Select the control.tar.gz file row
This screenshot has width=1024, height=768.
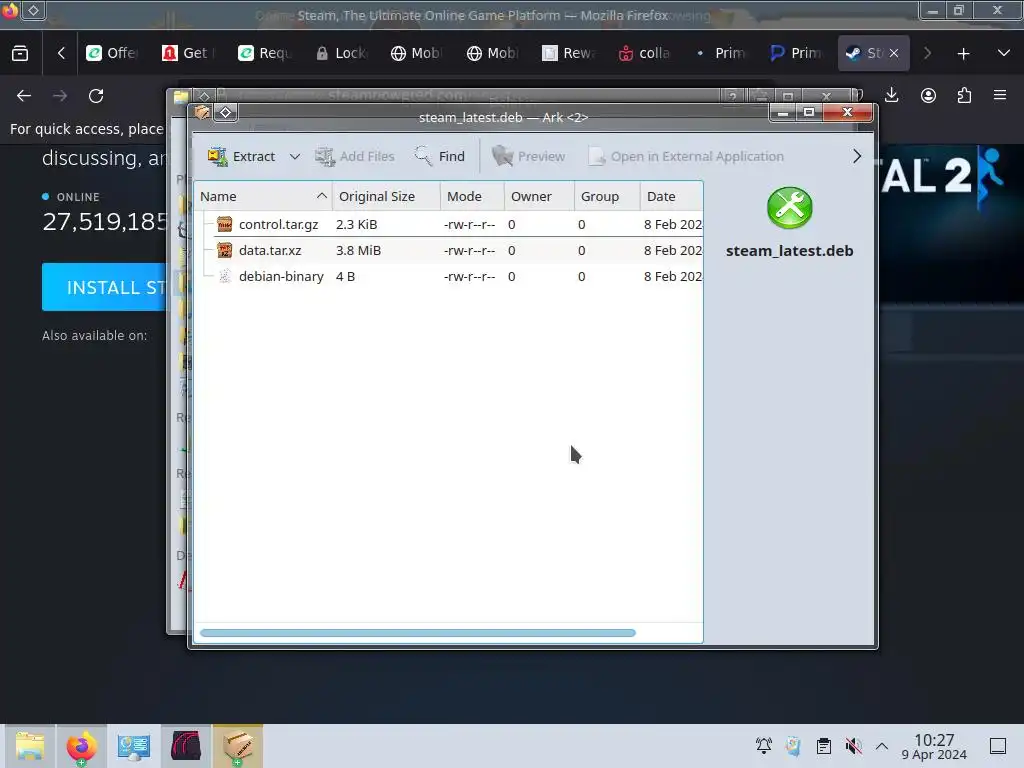449,225
